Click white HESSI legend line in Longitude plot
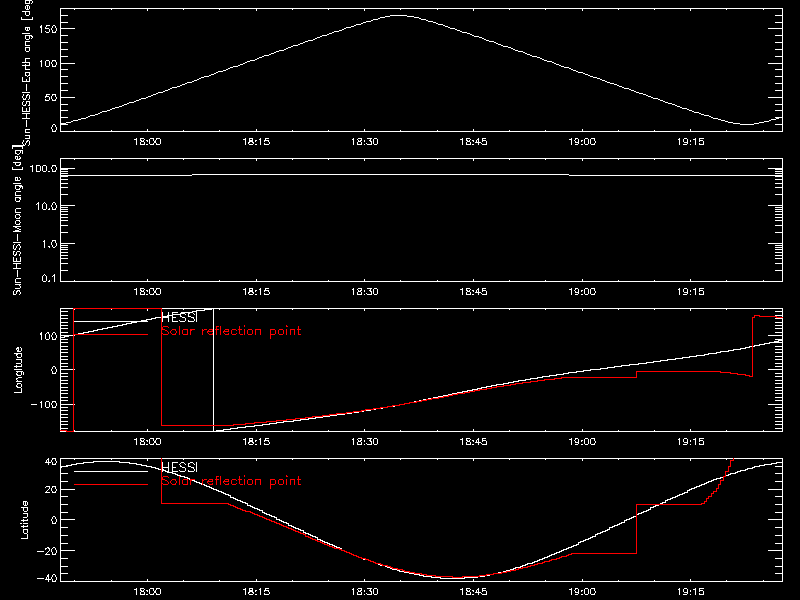This screenshot has width=800, height=600. click(111, 321)
